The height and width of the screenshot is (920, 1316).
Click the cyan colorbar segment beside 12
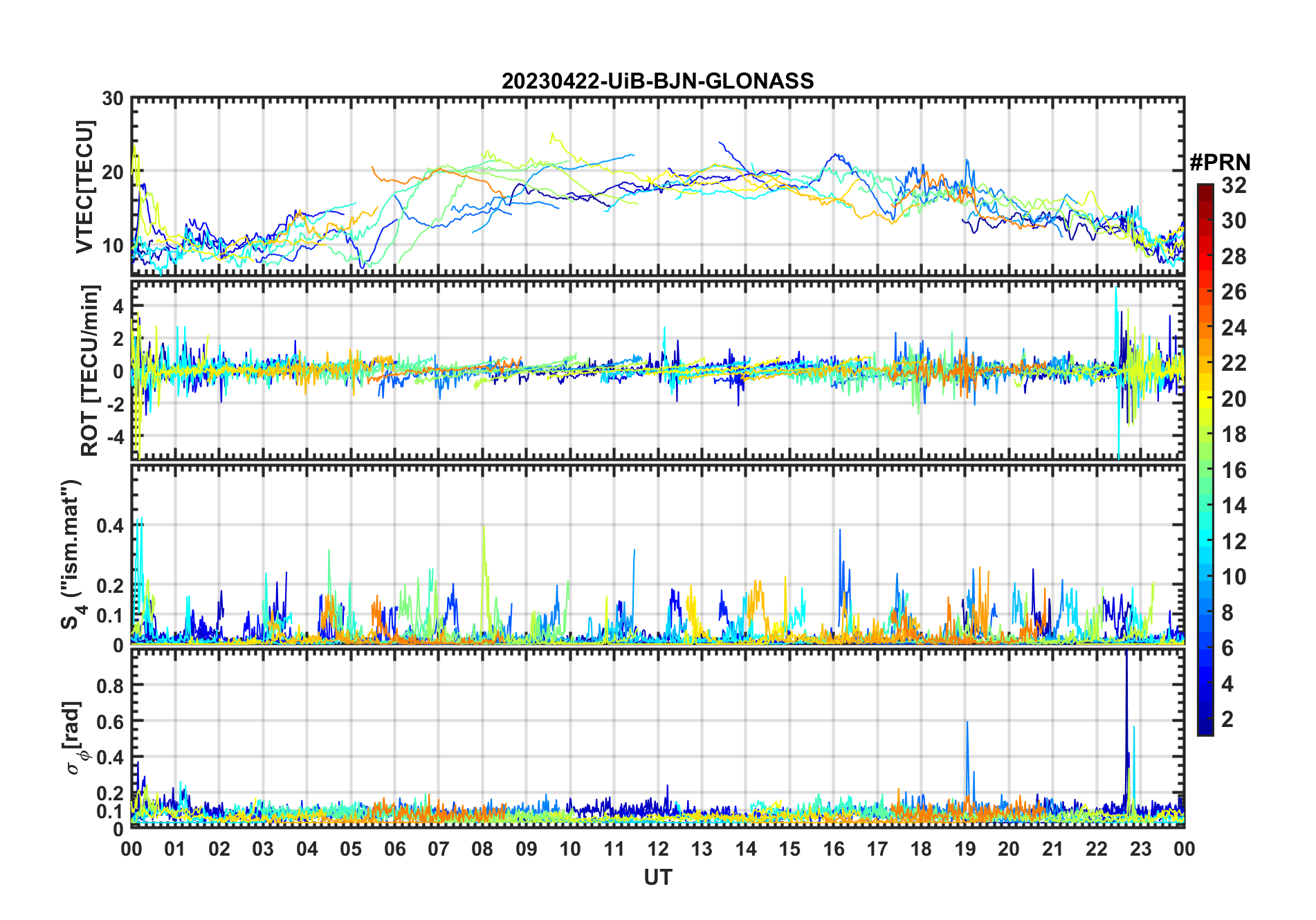(x=1205, y=541)
